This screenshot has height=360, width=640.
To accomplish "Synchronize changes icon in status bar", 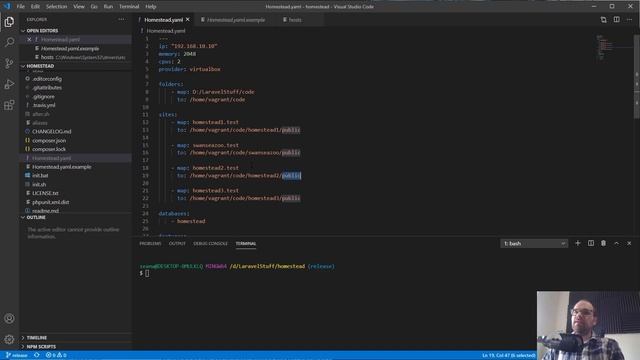I will [x=37, y=356].
